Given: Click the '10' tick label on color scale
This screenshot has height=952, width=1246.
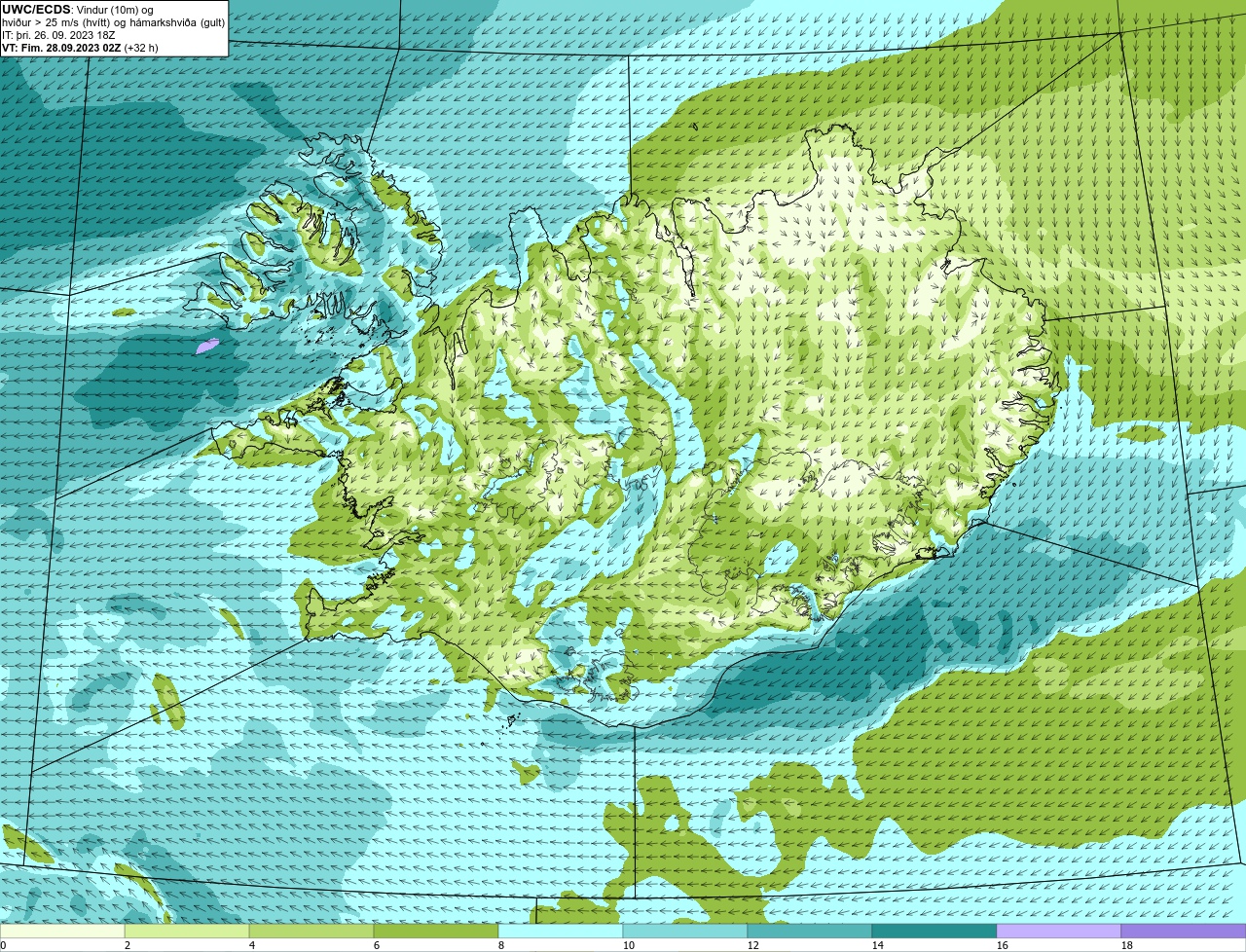Looking at the screenshot, I should [x=629, y=945].
